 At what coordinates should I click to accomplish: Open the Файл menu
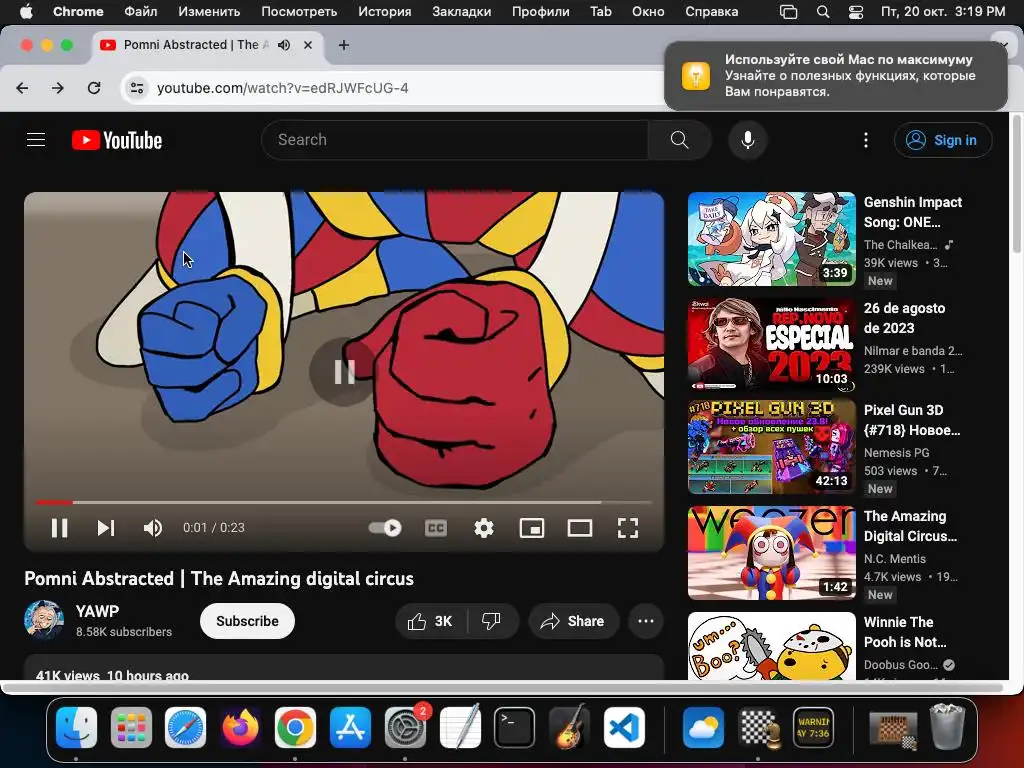(x=140, y=11)
